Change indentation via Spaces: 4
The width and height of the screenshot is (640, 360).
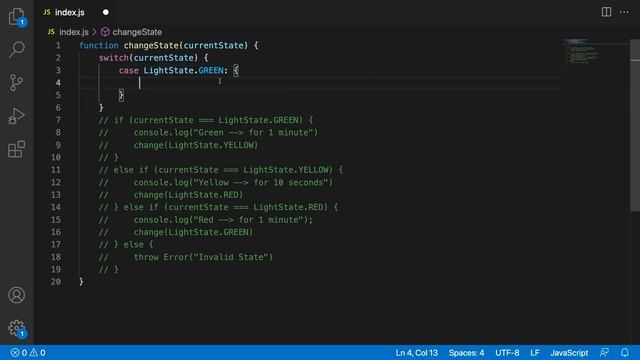coord(466,353)
